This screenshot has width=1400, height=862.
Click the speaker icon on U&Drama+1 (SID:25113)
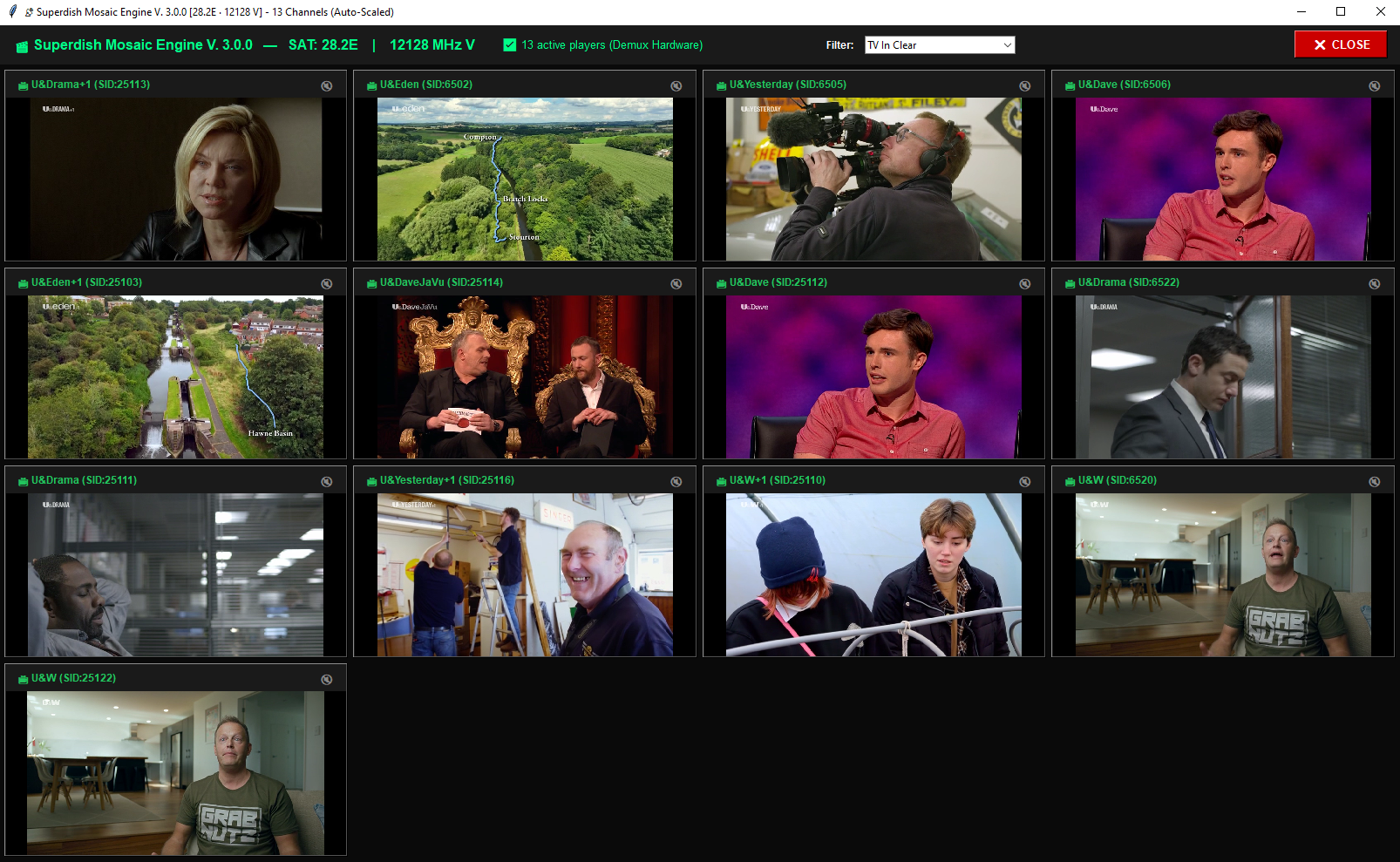coord(327,85)
